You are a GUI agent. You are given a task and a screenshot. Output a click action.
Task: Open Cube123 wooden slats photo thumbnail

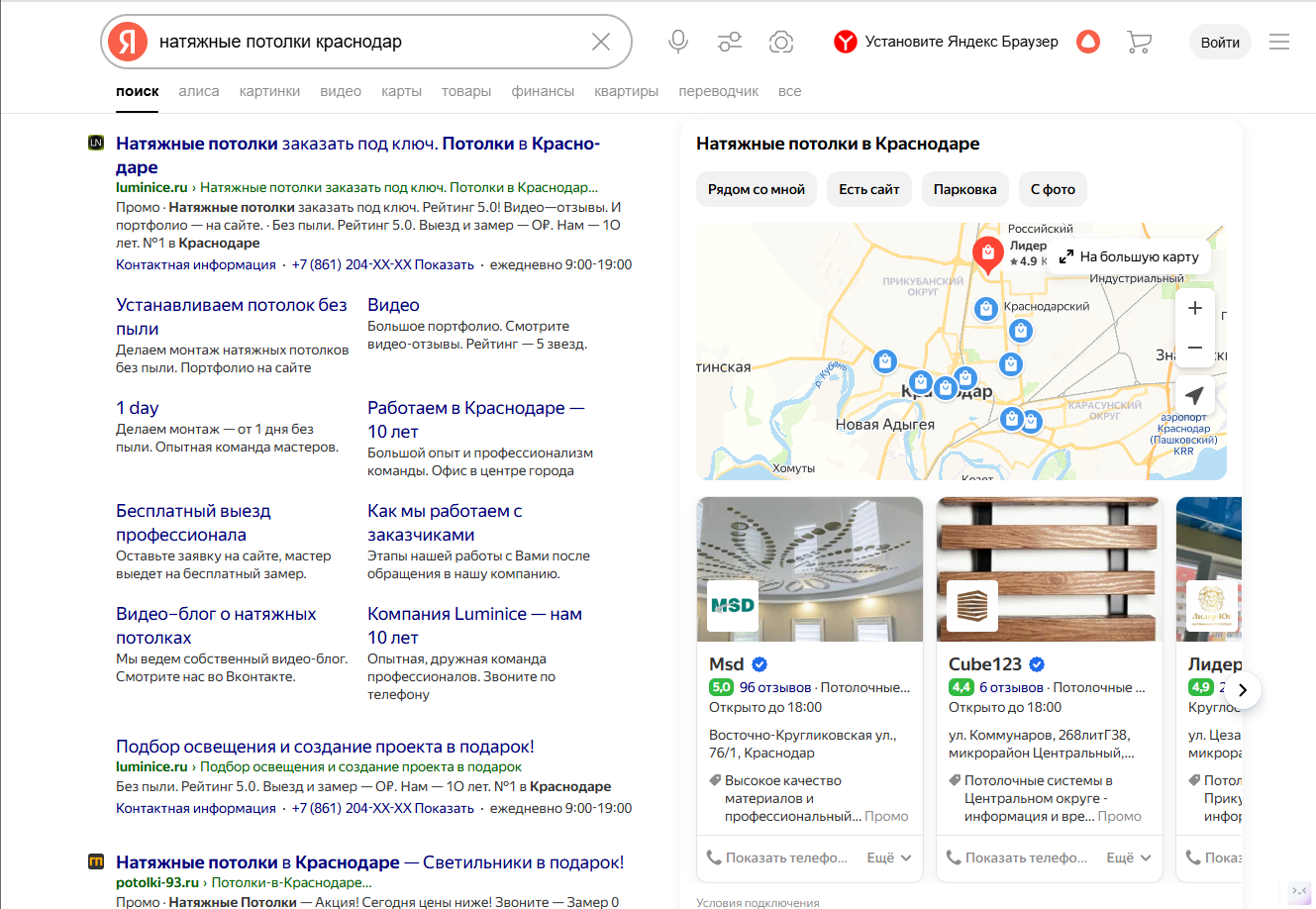(1050, 569)
